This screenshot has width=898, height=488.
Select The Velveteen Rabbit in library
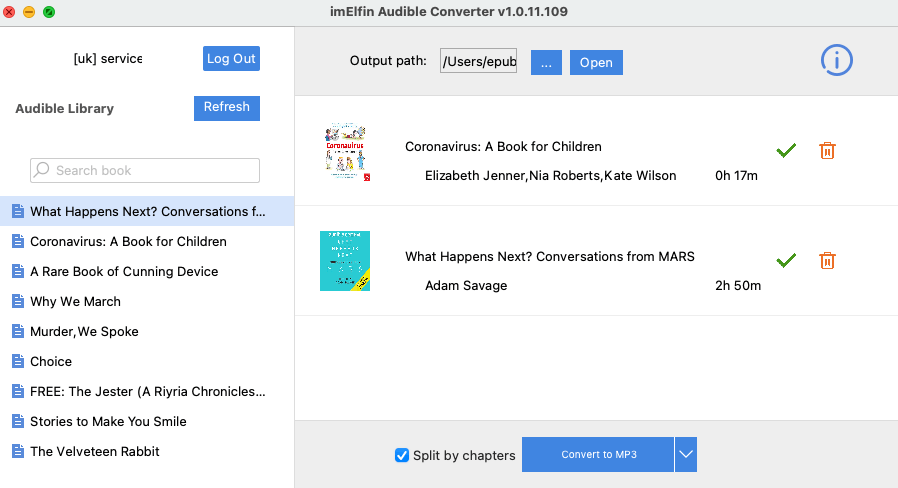tap(147, 451)
